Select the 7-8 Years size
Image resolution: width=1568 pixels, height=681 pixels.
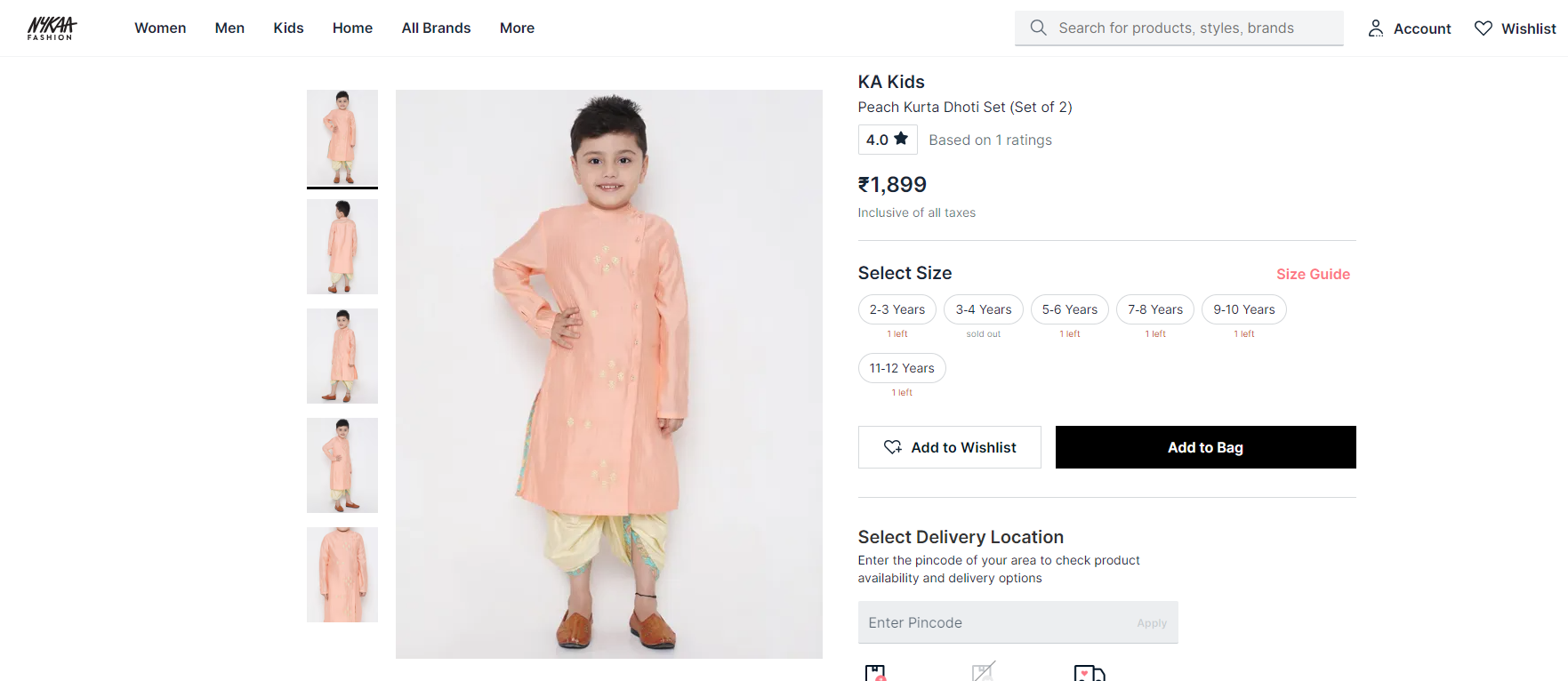click(x=1154, y=309)
